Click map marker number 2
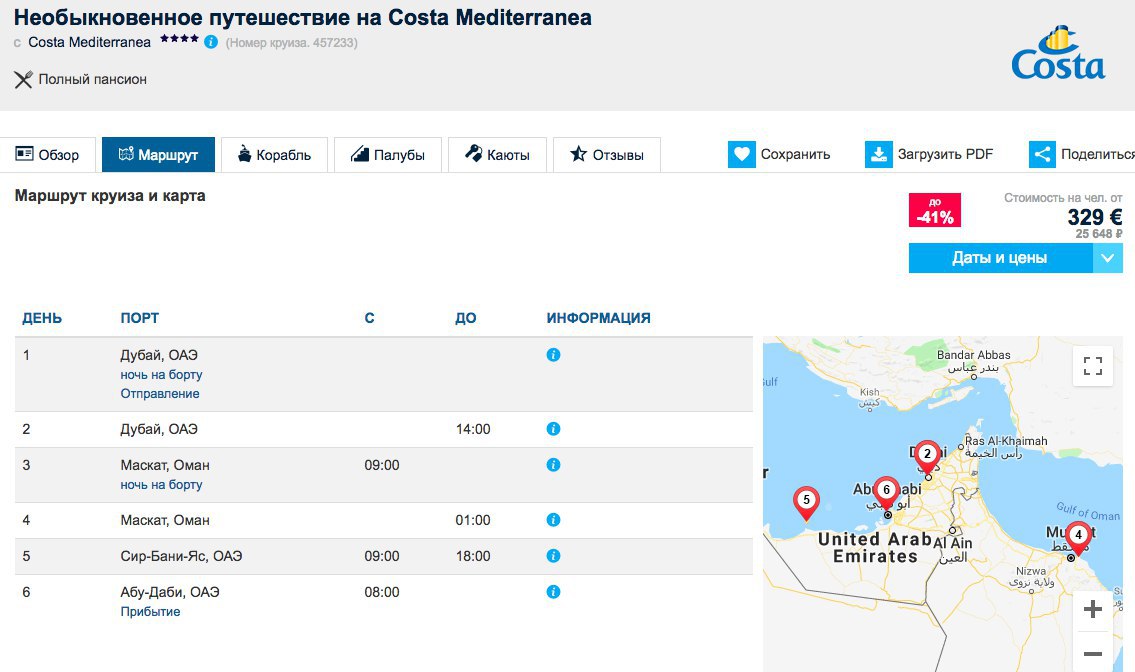1135x672 pixels. pyautogui.click(x=927, y=455)
